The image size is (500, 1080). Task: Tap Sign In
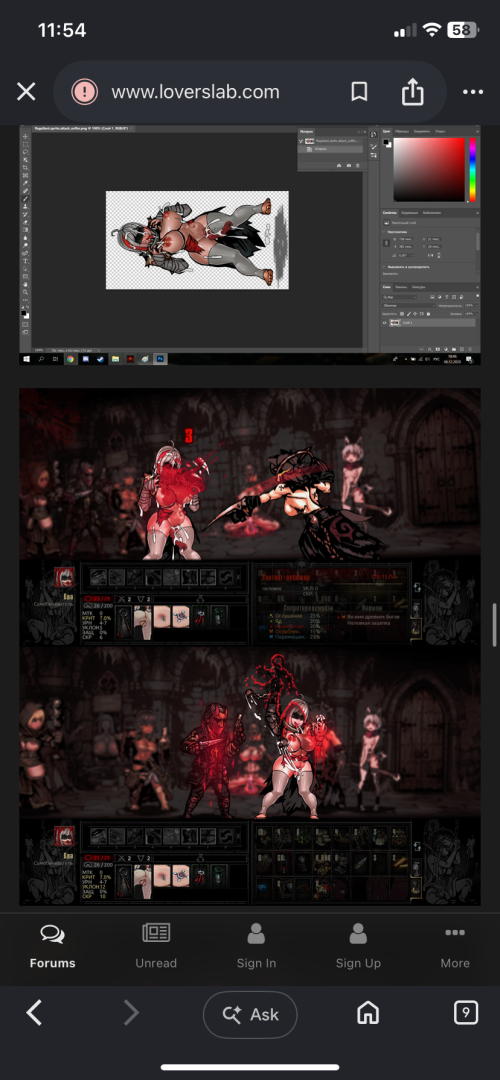(x=256, y=946)
